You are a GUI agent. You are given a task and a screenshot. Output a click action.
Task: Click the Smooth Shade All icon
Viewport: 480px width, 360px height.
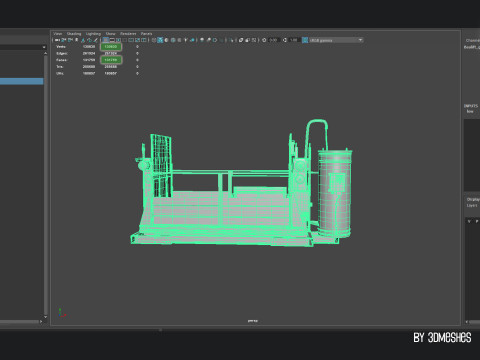pos(160,40)
